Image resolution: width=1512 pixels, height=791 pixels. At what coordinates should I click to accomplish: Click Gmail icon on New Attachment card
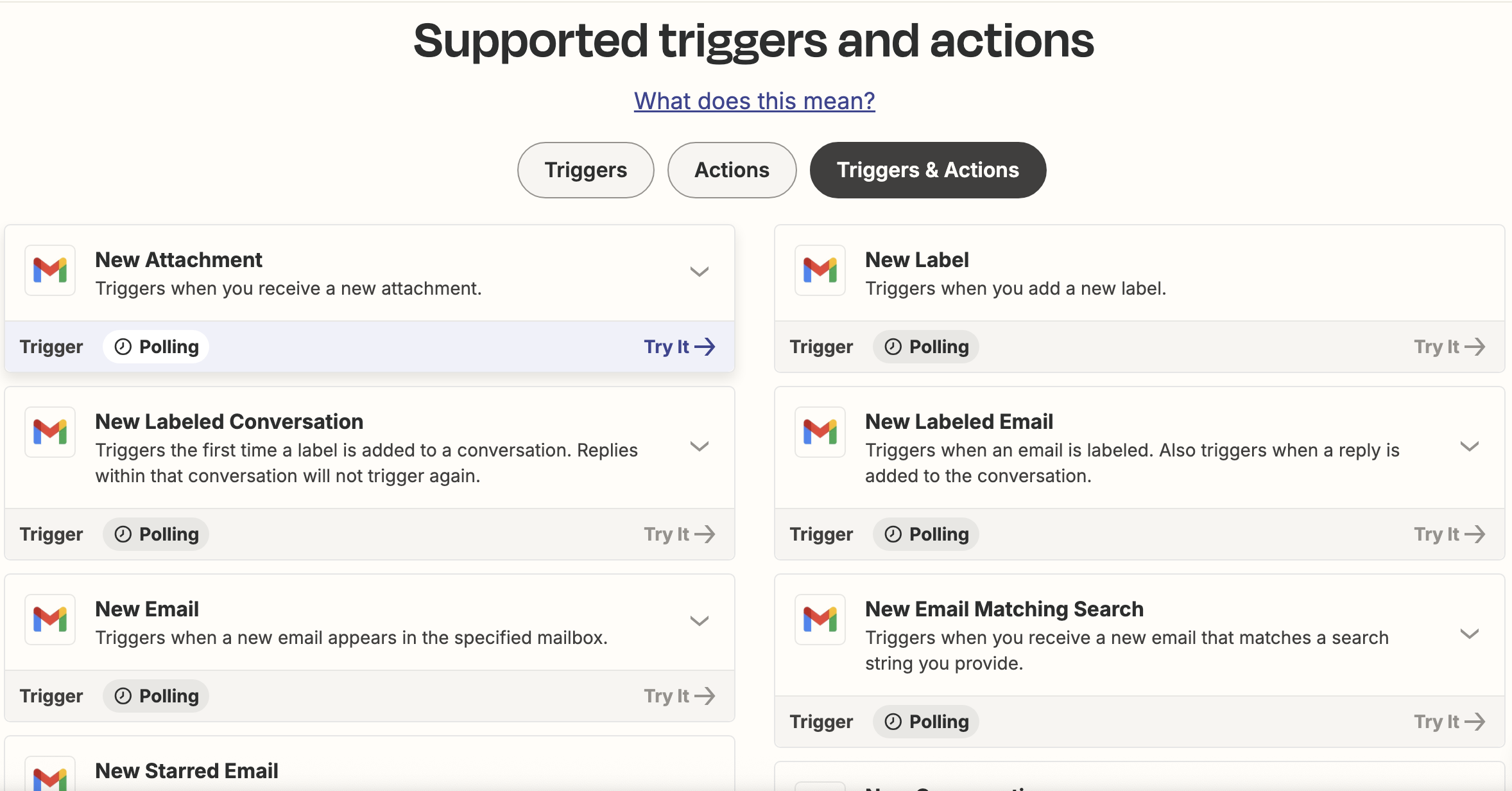[x=50, y=270]
